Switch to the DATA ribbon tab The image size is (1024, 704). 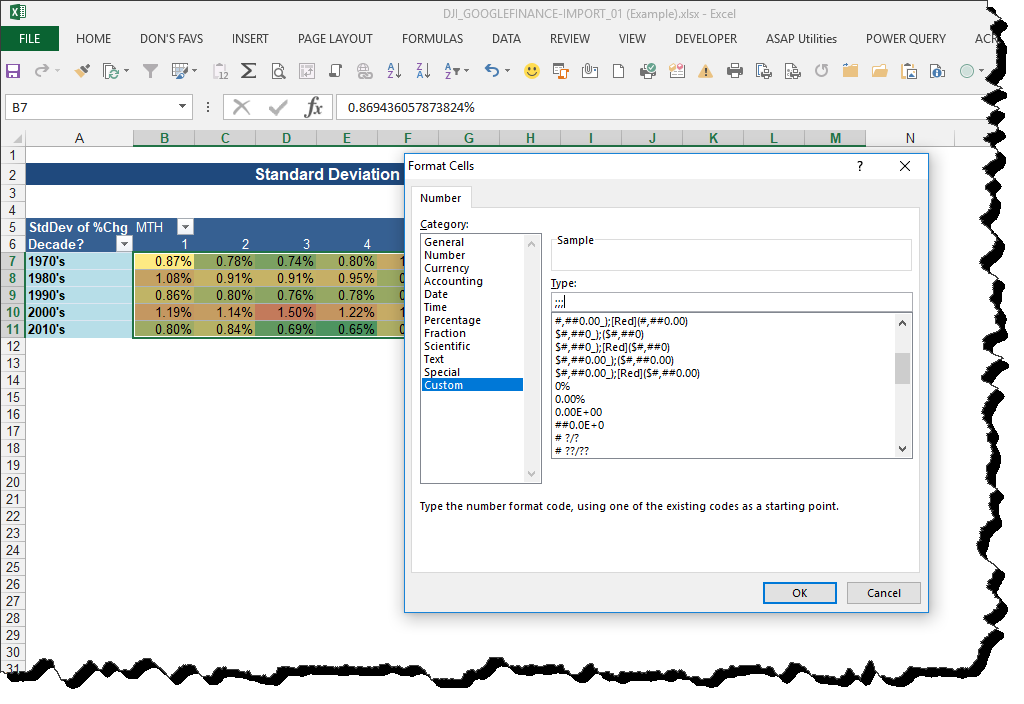click(x=506, y=39)
